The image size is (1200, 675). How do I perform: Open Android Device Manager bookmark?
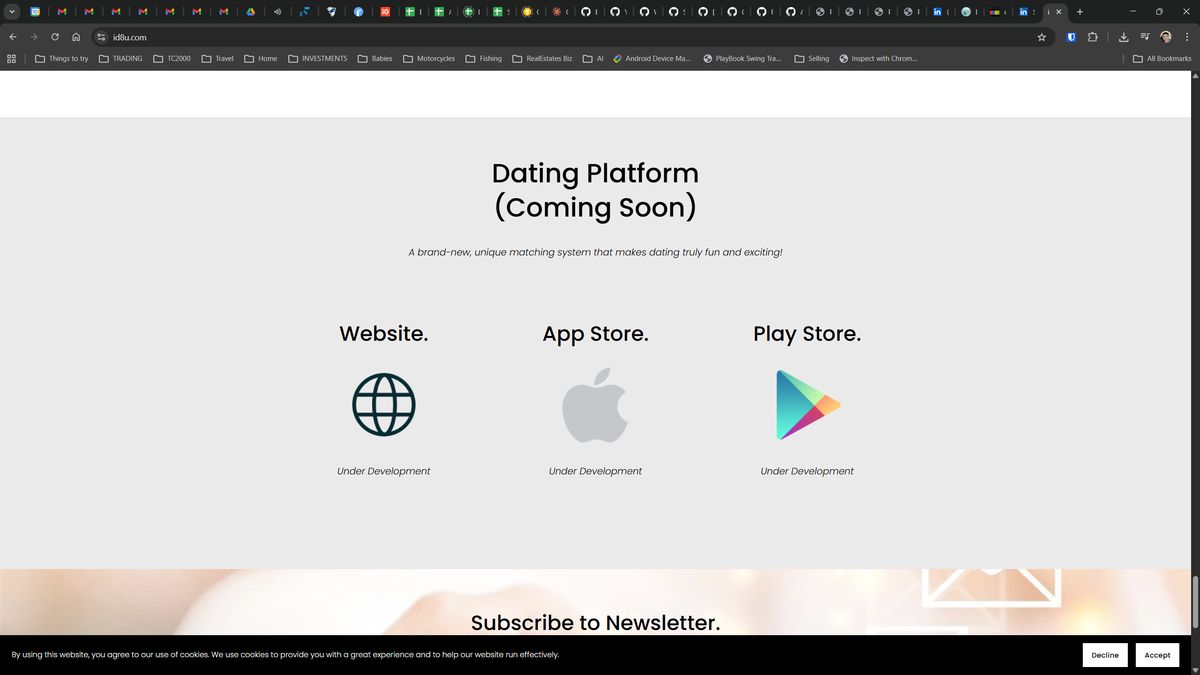[652, 59]
